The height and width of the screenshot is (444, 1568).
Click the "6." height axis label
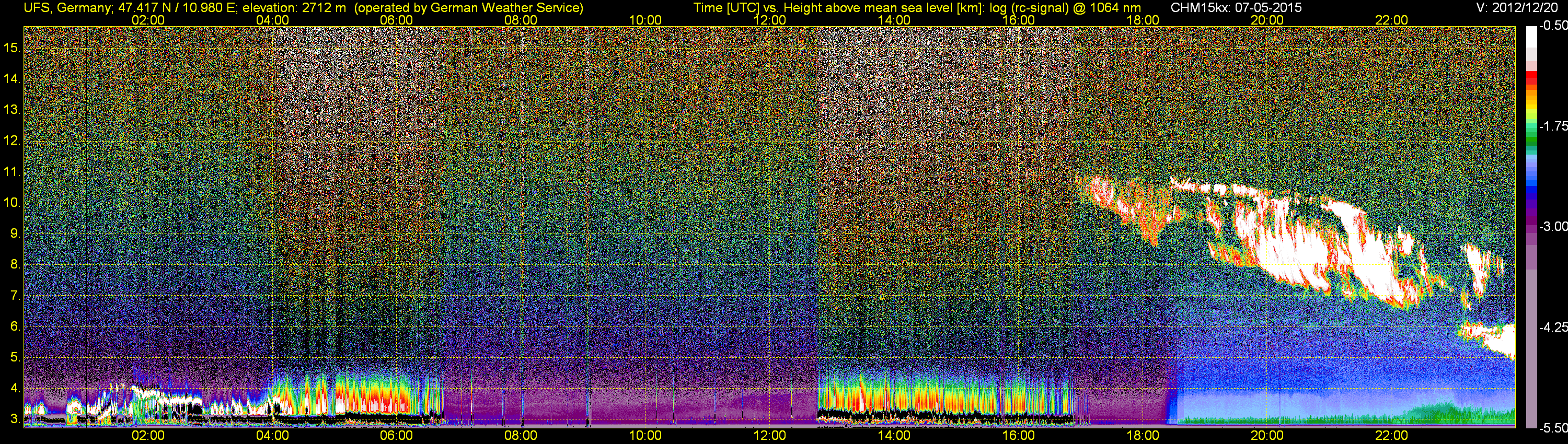pos(15,326)
